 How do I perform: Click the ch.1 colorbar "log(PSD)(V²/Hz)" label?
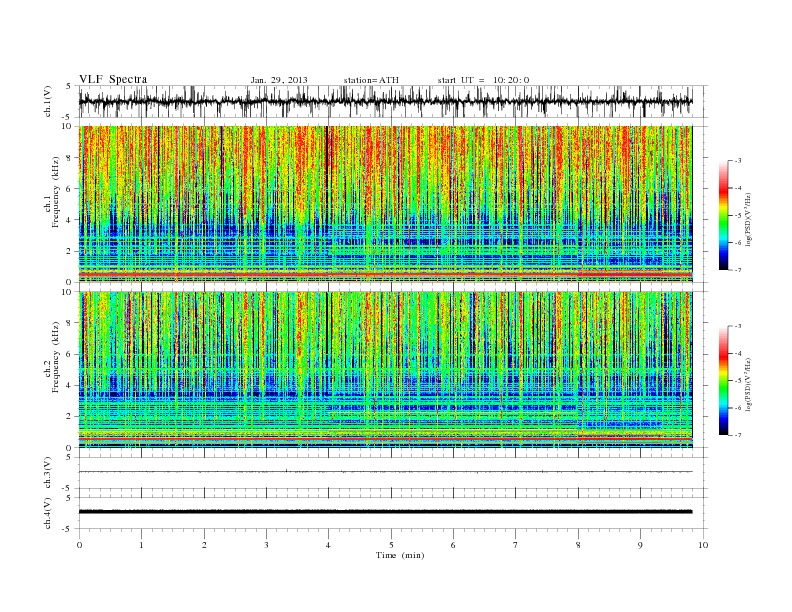(748, 218)
